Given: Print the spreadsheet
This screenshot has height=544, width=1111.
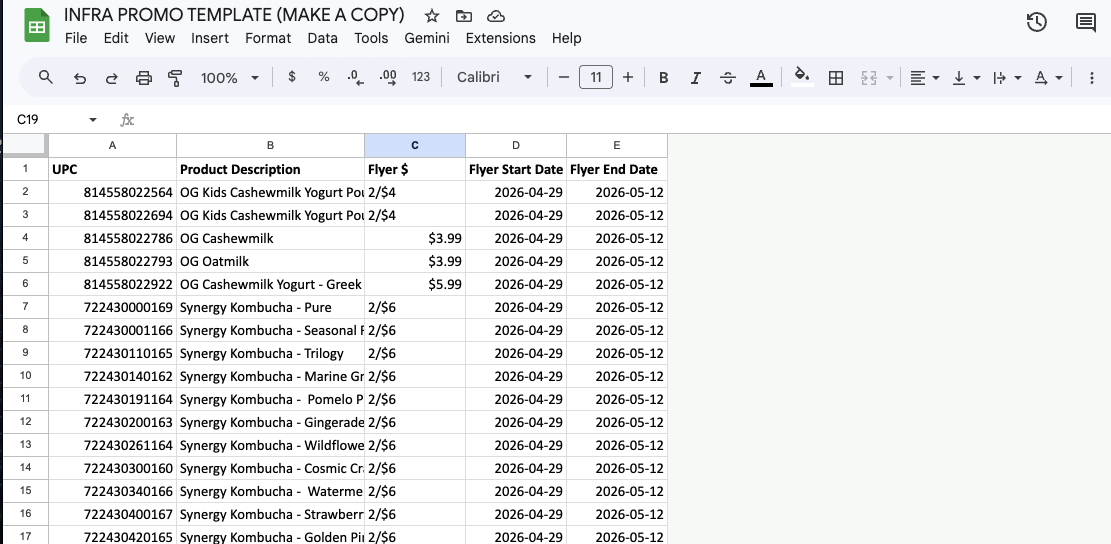Looking at the screenshot, I should pos(144,78).
